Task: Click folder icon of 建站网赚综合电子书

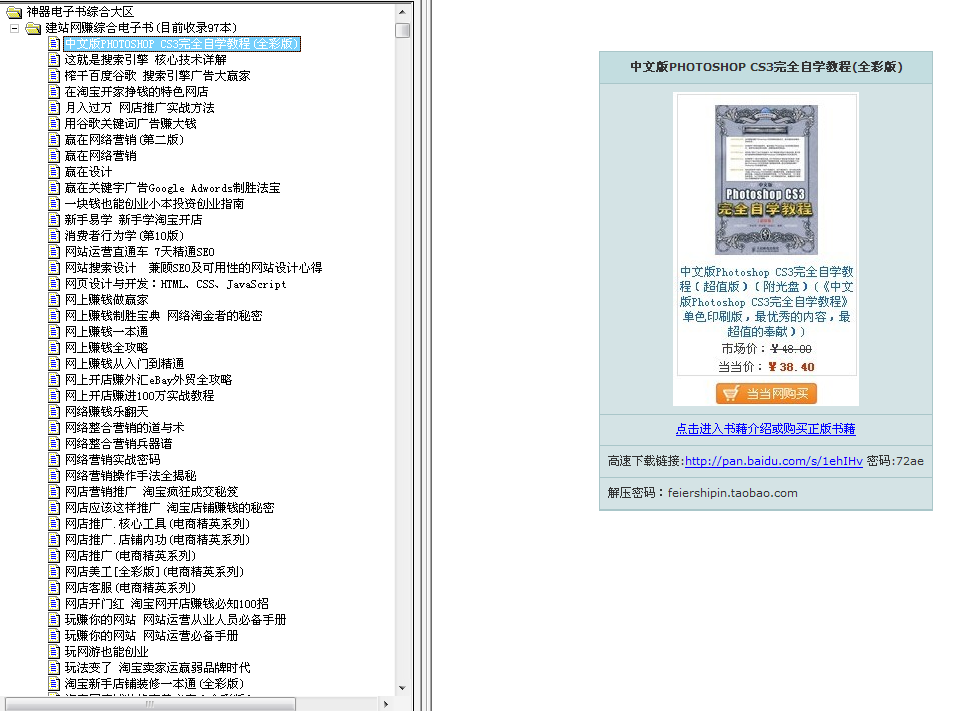Action: click(x=33, y=28)
